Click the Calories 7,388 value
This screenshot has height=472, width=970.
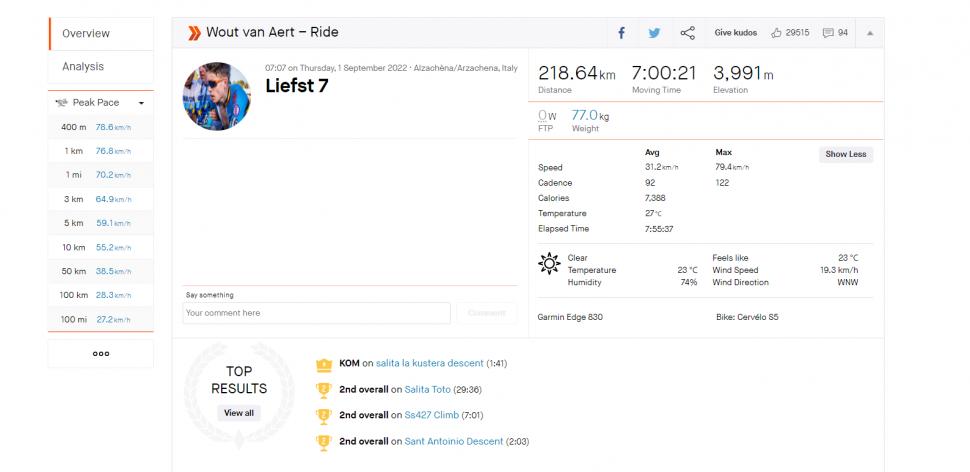pos(655,199)
